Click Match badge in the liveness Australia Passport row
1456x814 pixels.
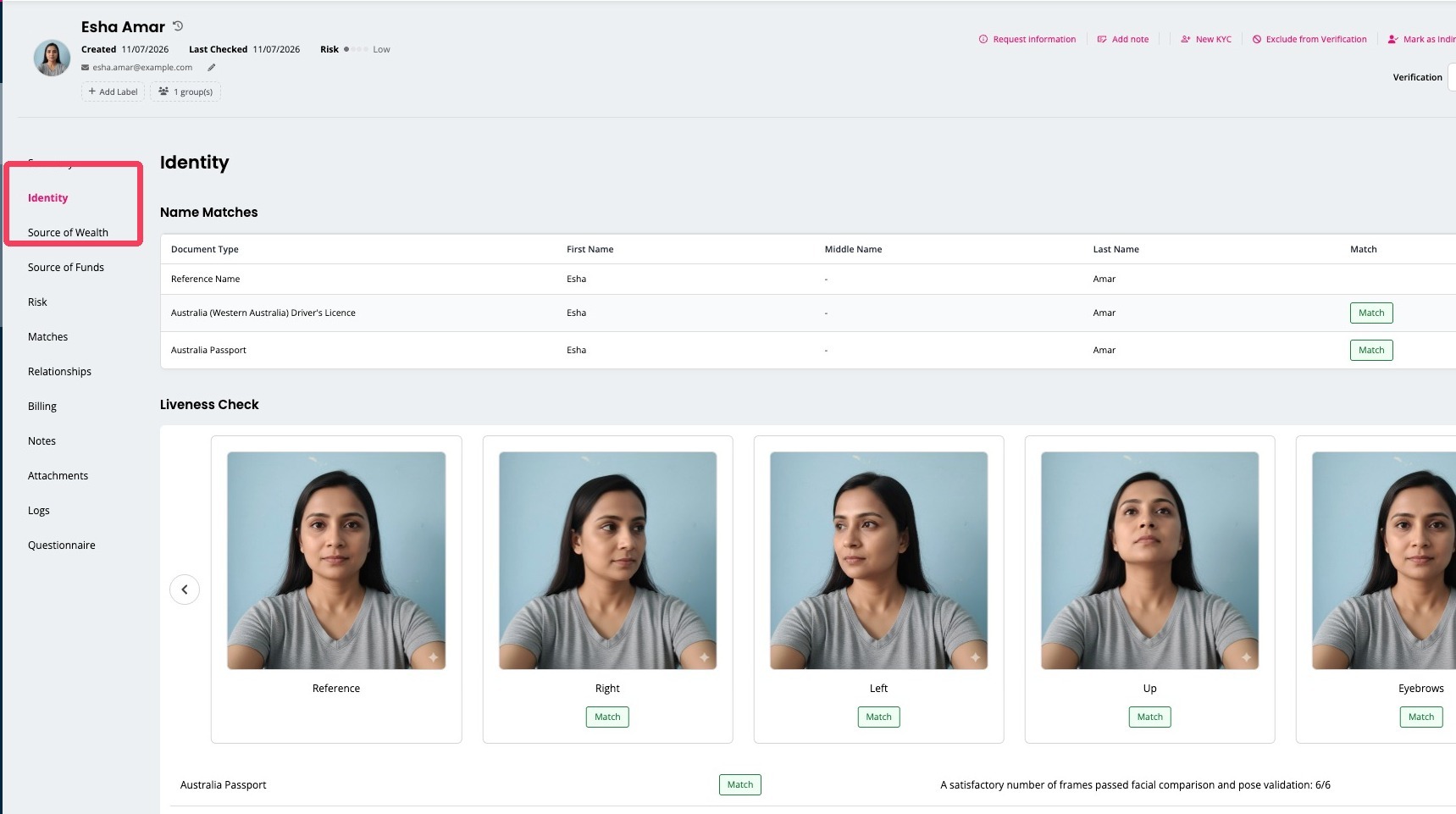click(740, 784)
